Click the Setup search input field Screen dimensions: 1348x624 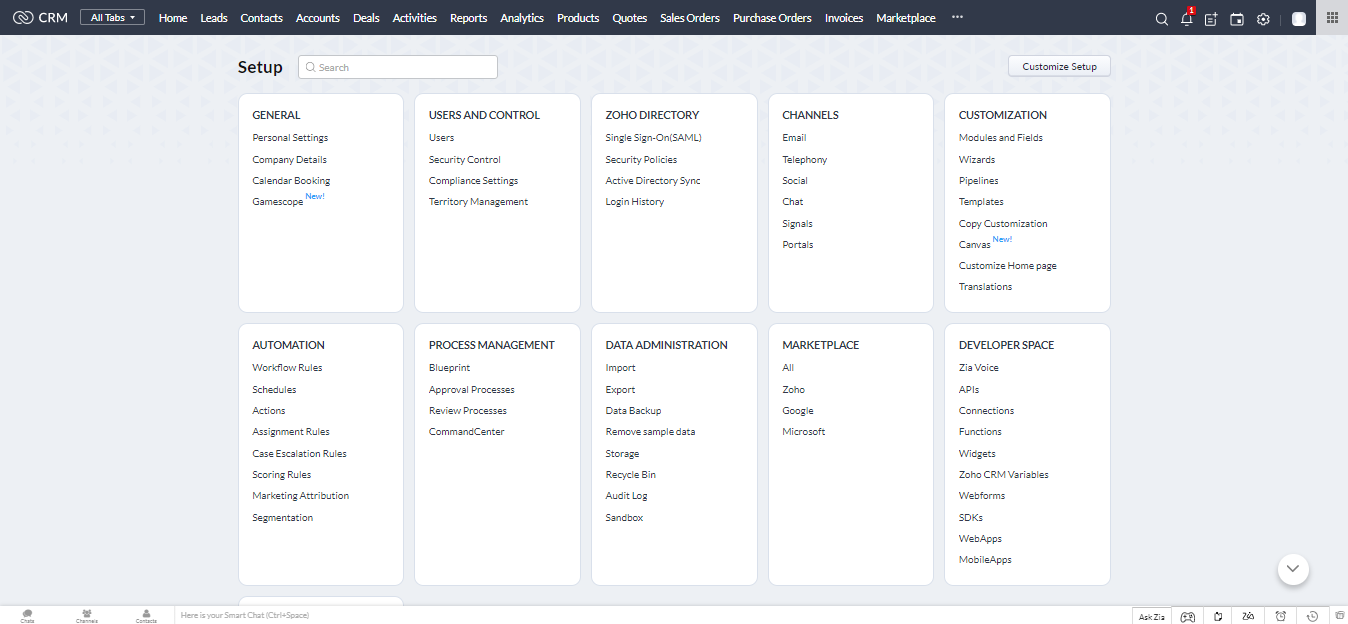tap(398, 67)
